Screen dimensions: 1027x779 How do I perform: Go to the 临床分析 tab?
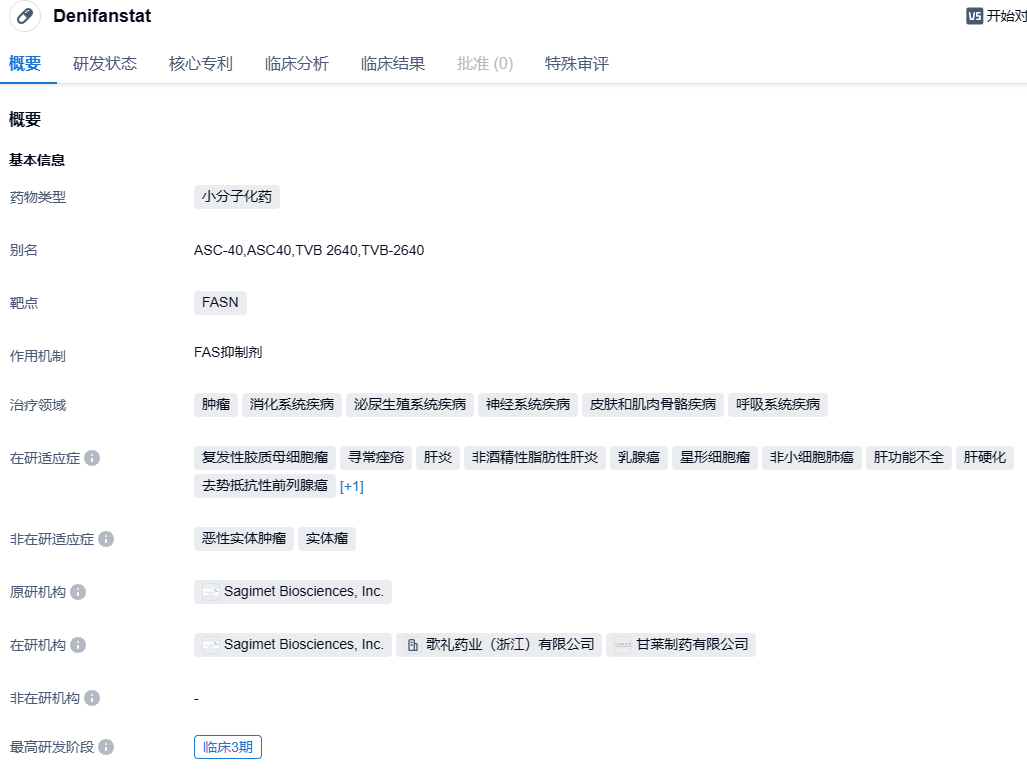tap(297, 64)
